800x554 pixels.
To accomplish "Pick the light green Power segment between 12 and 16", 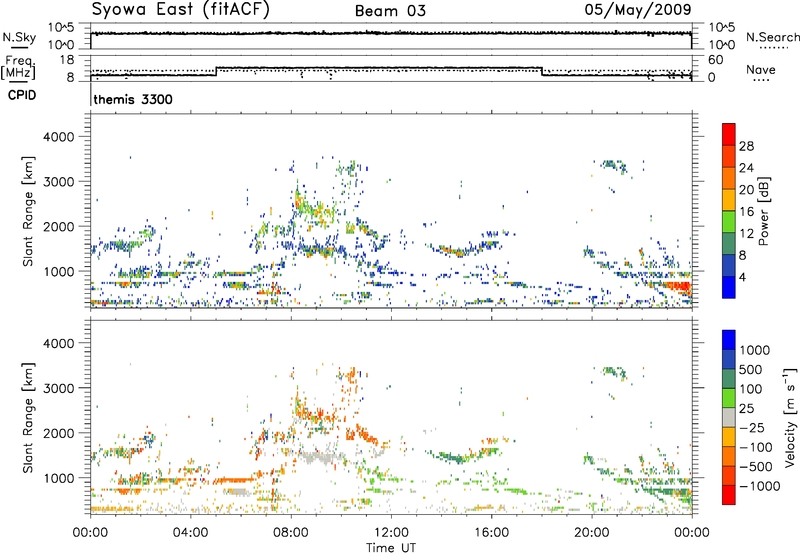I will click(729, 222).
